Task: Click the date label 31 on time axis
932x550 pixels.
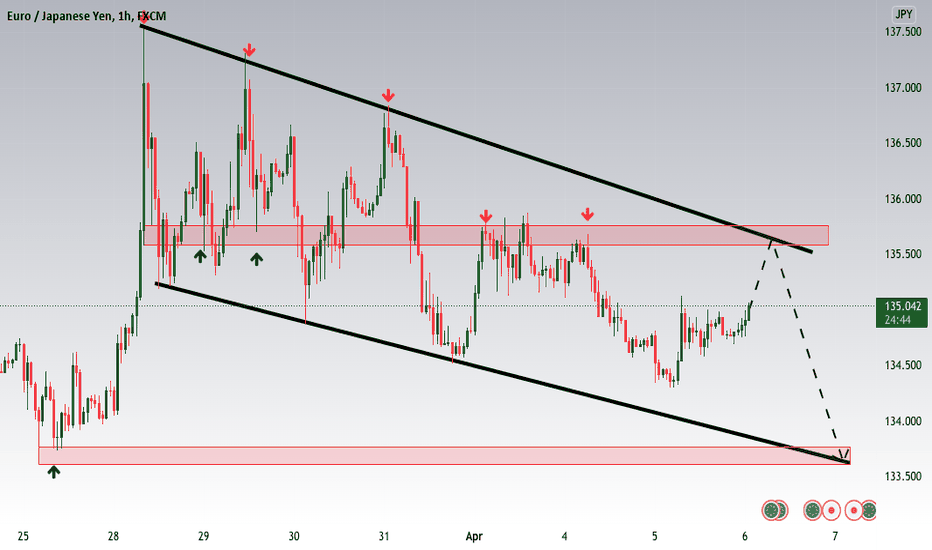Action: pos(384,536)
